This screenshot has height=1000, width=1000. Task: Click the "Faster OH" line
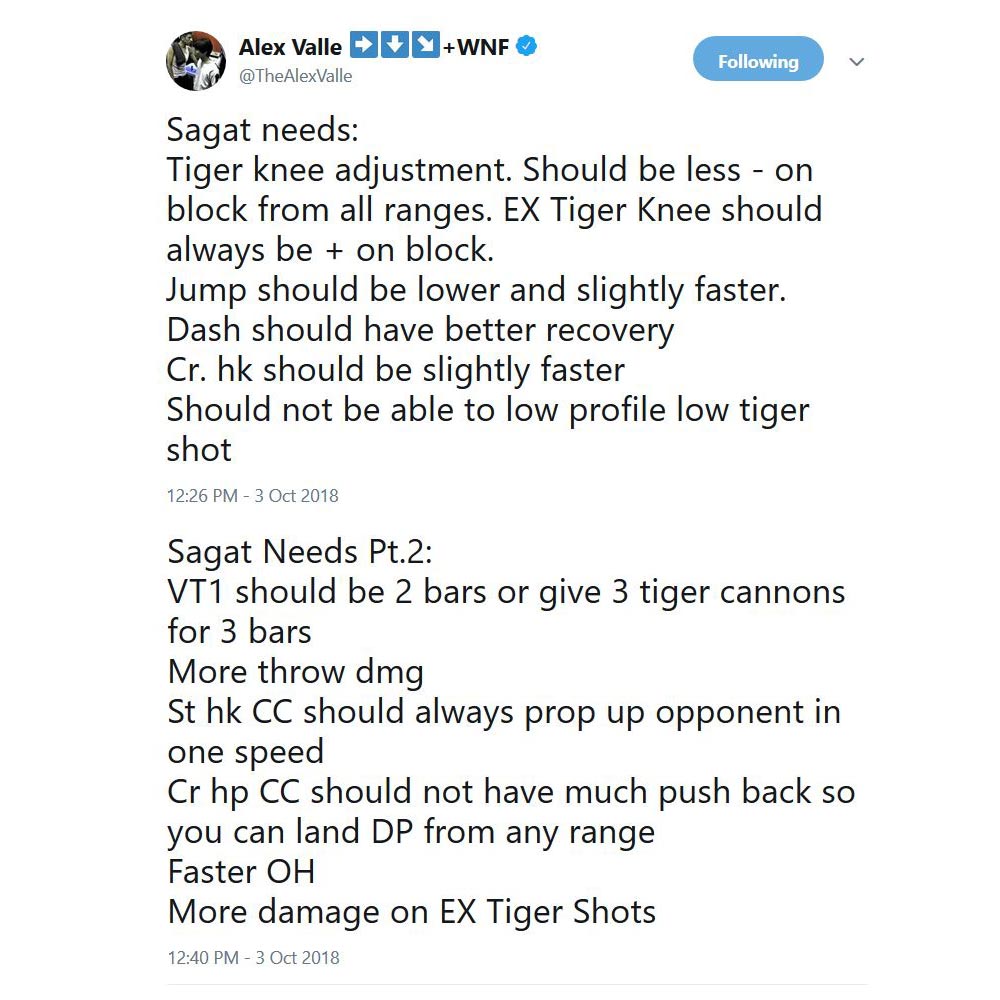(x=241, y=872)
